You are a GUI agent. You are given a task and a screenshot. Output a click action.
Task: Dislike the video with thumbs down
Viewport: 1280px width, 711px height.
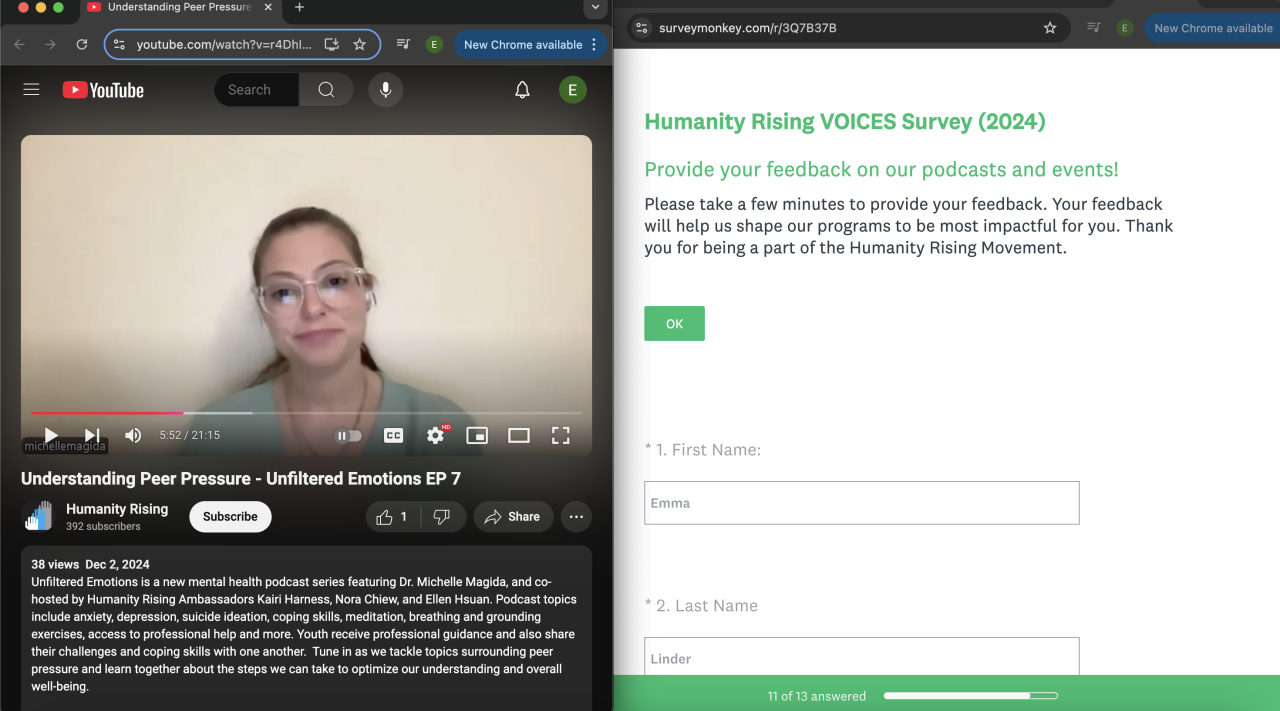(x=442, y=517)
